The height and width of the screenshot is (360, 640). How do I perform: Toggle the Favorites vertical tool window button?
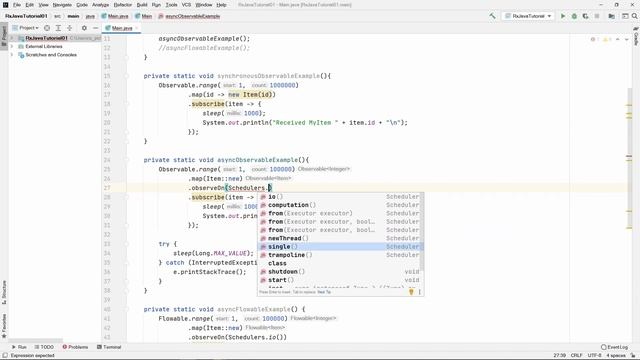[x=4, y=326]
